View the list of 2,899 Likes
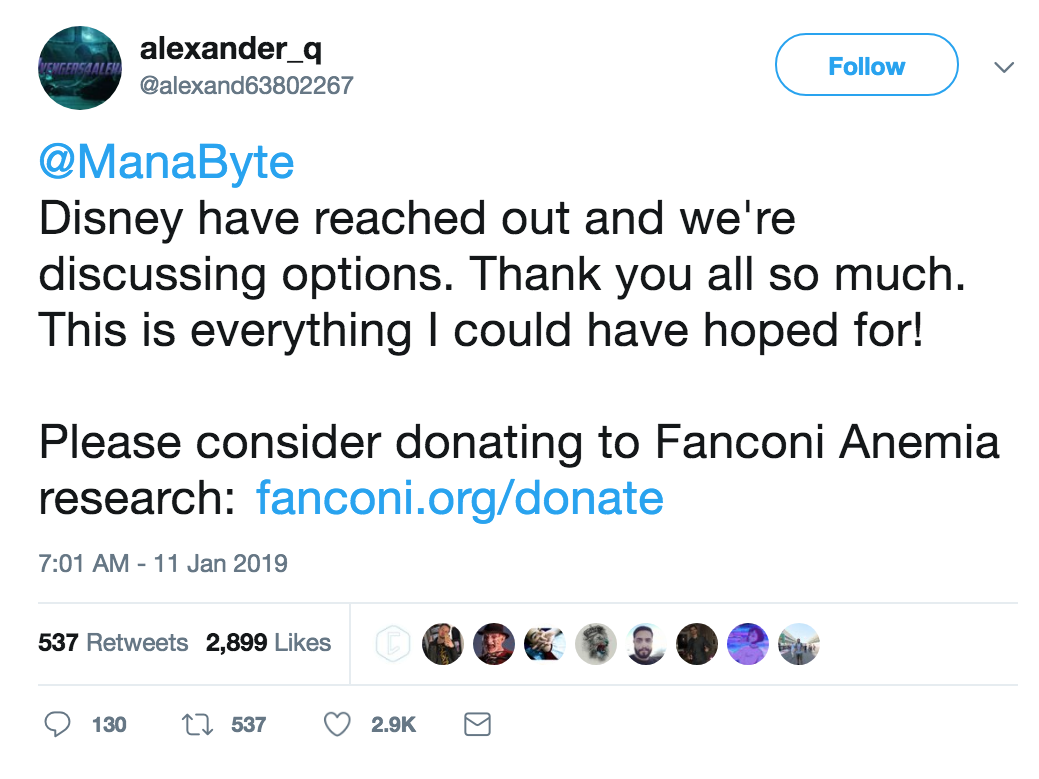This screenshot has width=1039, height=779. tap(268, 642)
